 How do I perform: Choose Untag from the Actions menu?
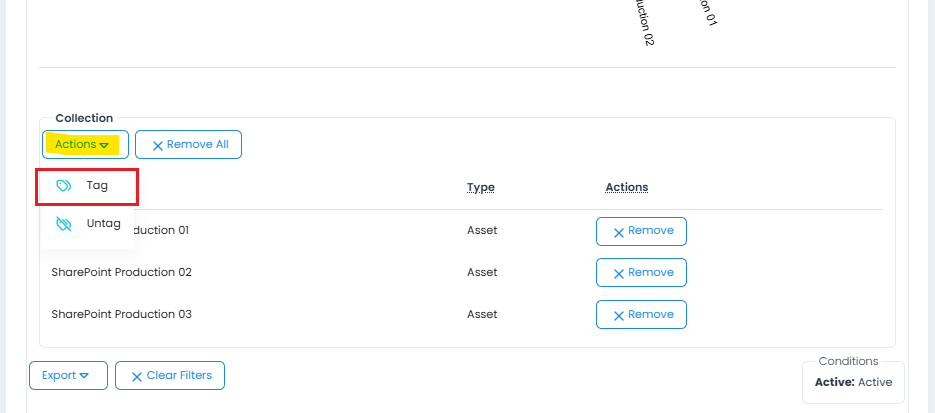point(103,224)
